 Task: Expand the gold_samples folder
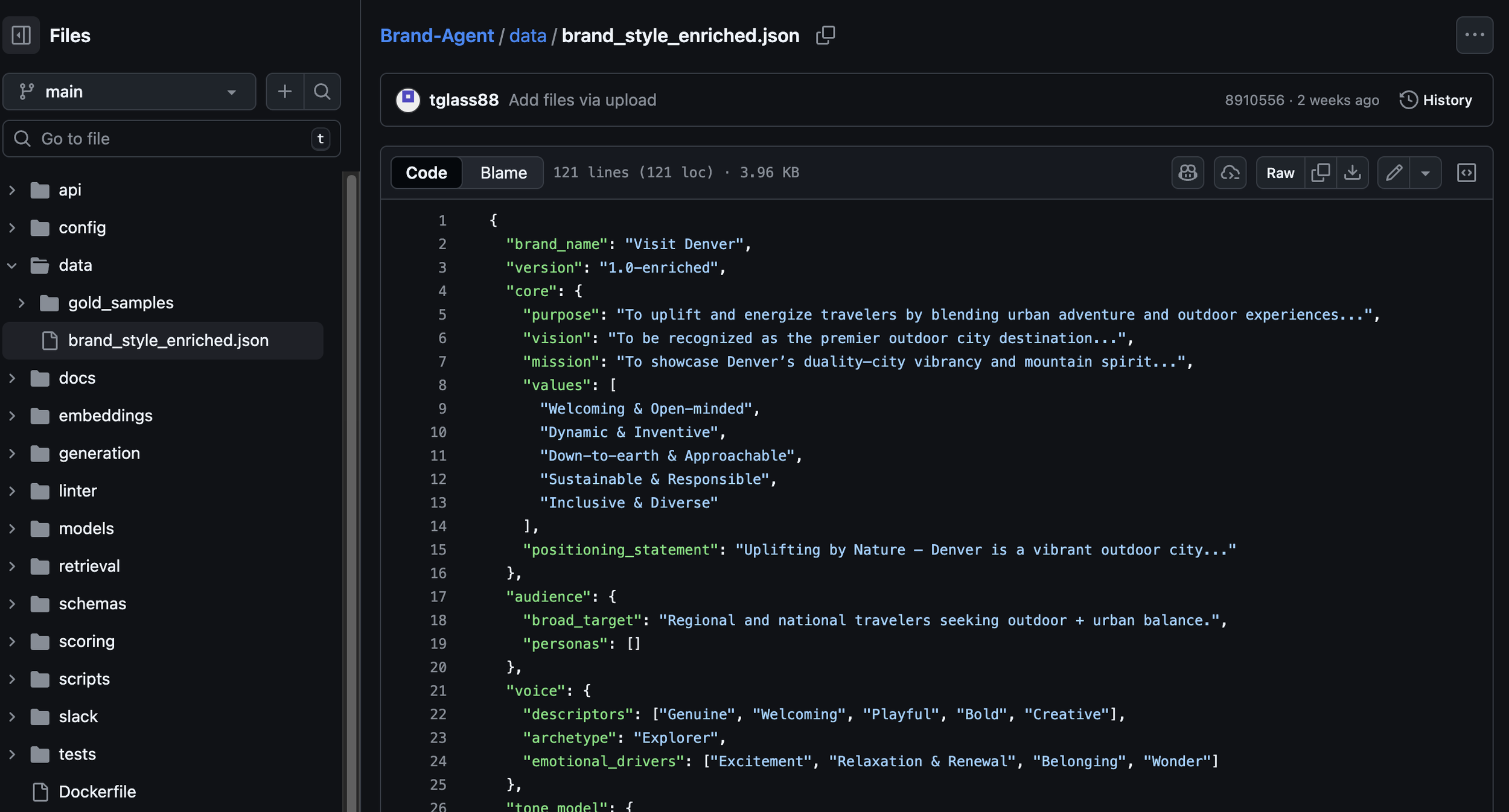(22, 303)
